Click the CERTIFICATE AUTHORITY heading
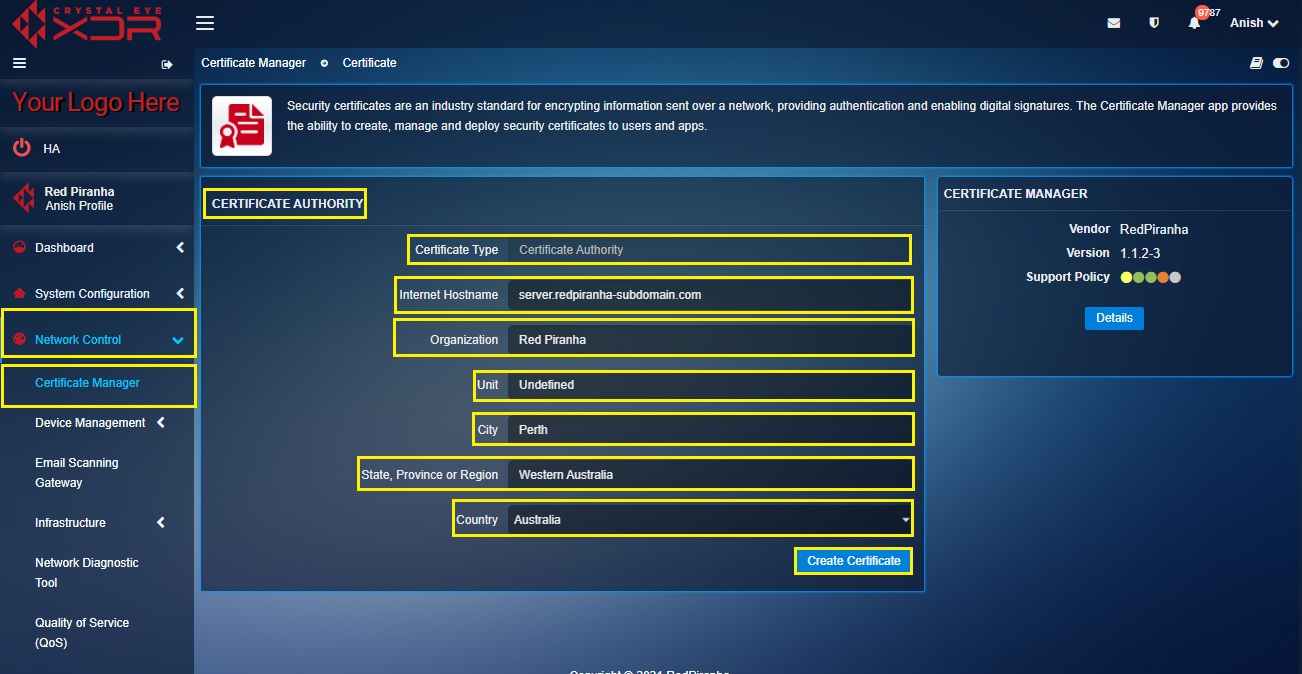The width and height of the screenshot is (1302, 674). click(x=287, y=203)
